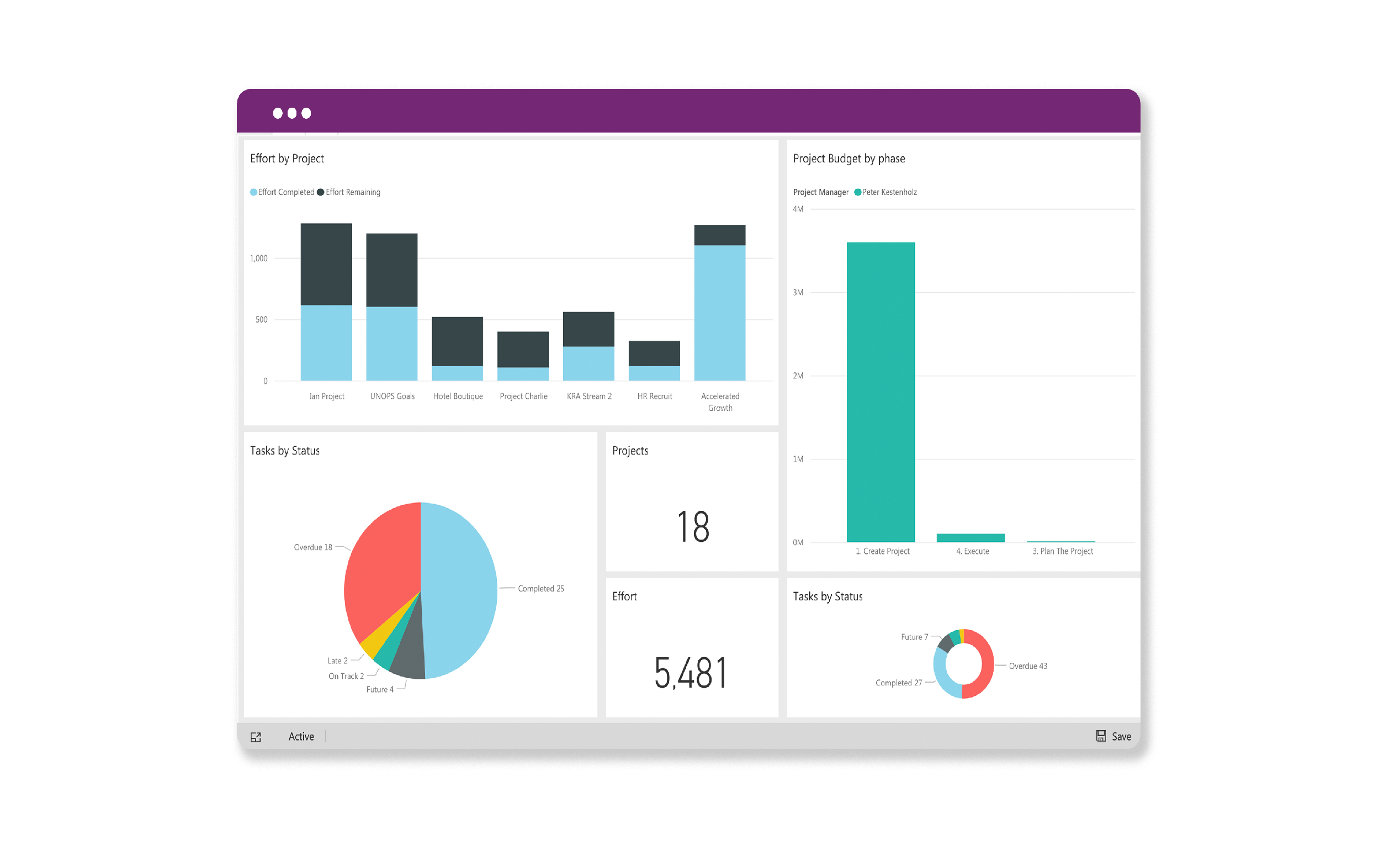The image size is (1400, 861).
Task: Click the Effort Completed legend marker
Action: point(253,193)
